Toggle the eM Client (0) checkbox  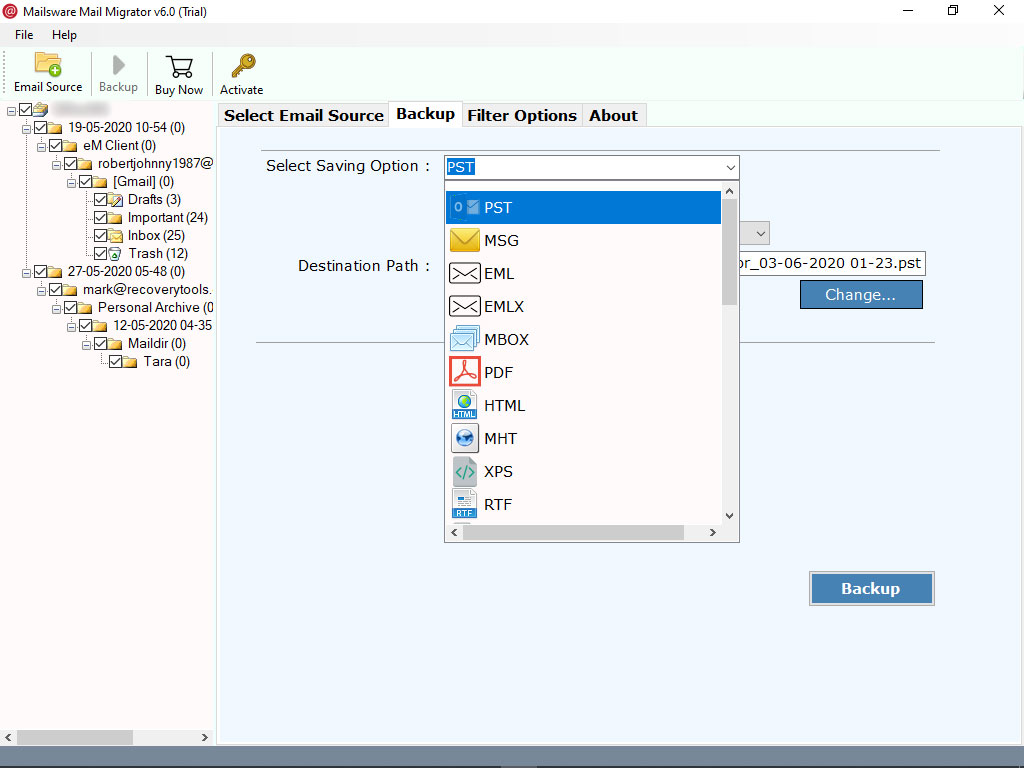pos(56,146)
